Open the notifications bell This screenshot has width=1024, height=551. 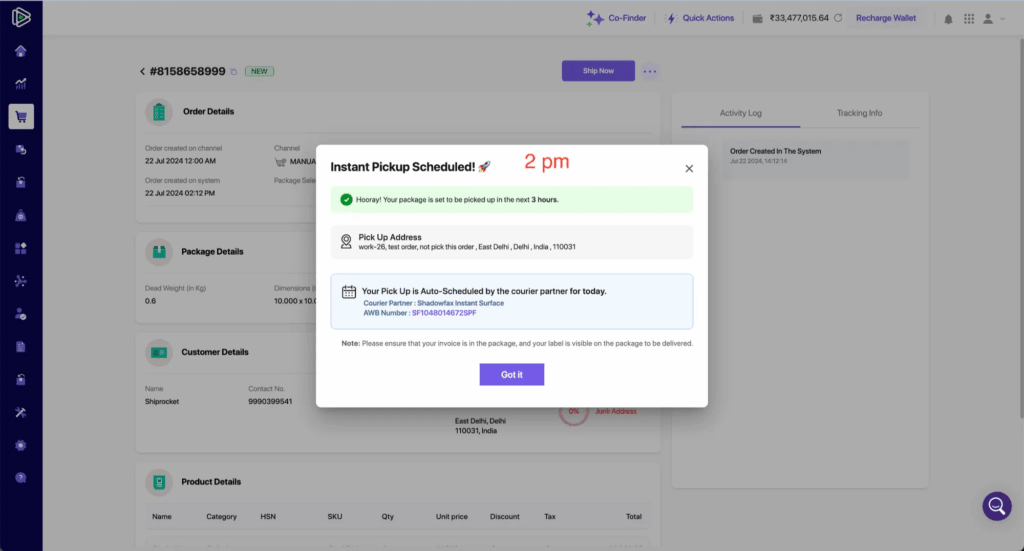click(948, 18)
